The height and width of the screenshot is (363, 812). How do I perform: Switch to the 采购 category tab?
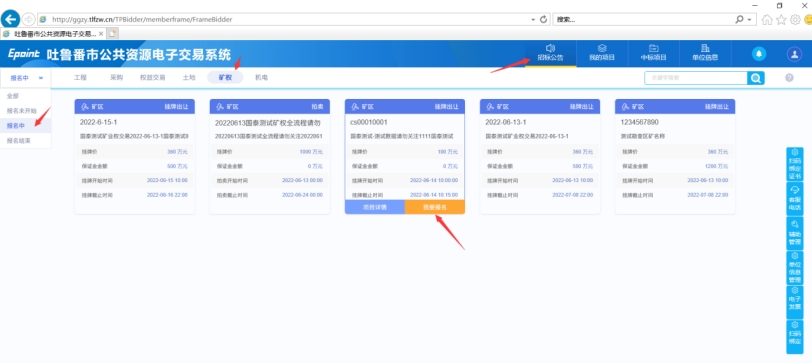[117, 78]
